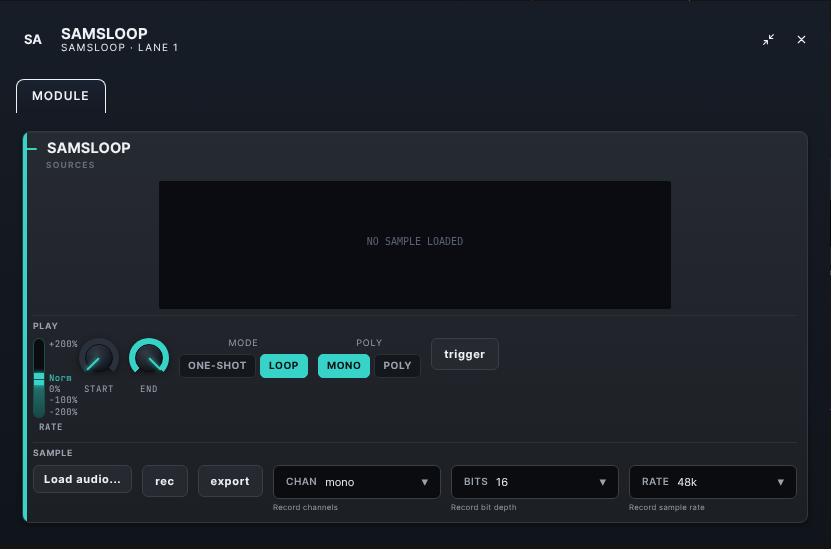Image resolution: width=831 pixels, height=549 pixels.
Task: Collapse the SAMSLOOP section with the minus marker
Action: point(32,149)
